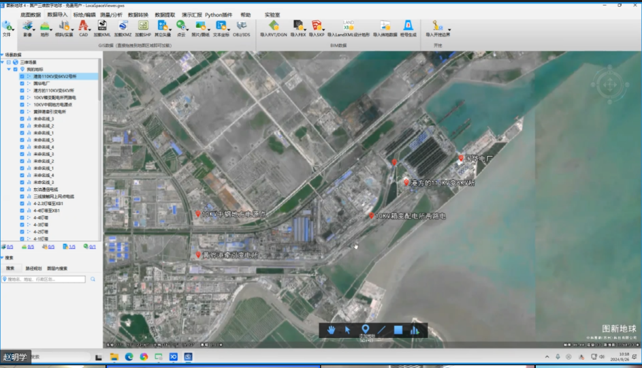Viewport: 642px width, 368px height.
Task: Open the Python插件 ribbon tab
Action: [218, 15]
